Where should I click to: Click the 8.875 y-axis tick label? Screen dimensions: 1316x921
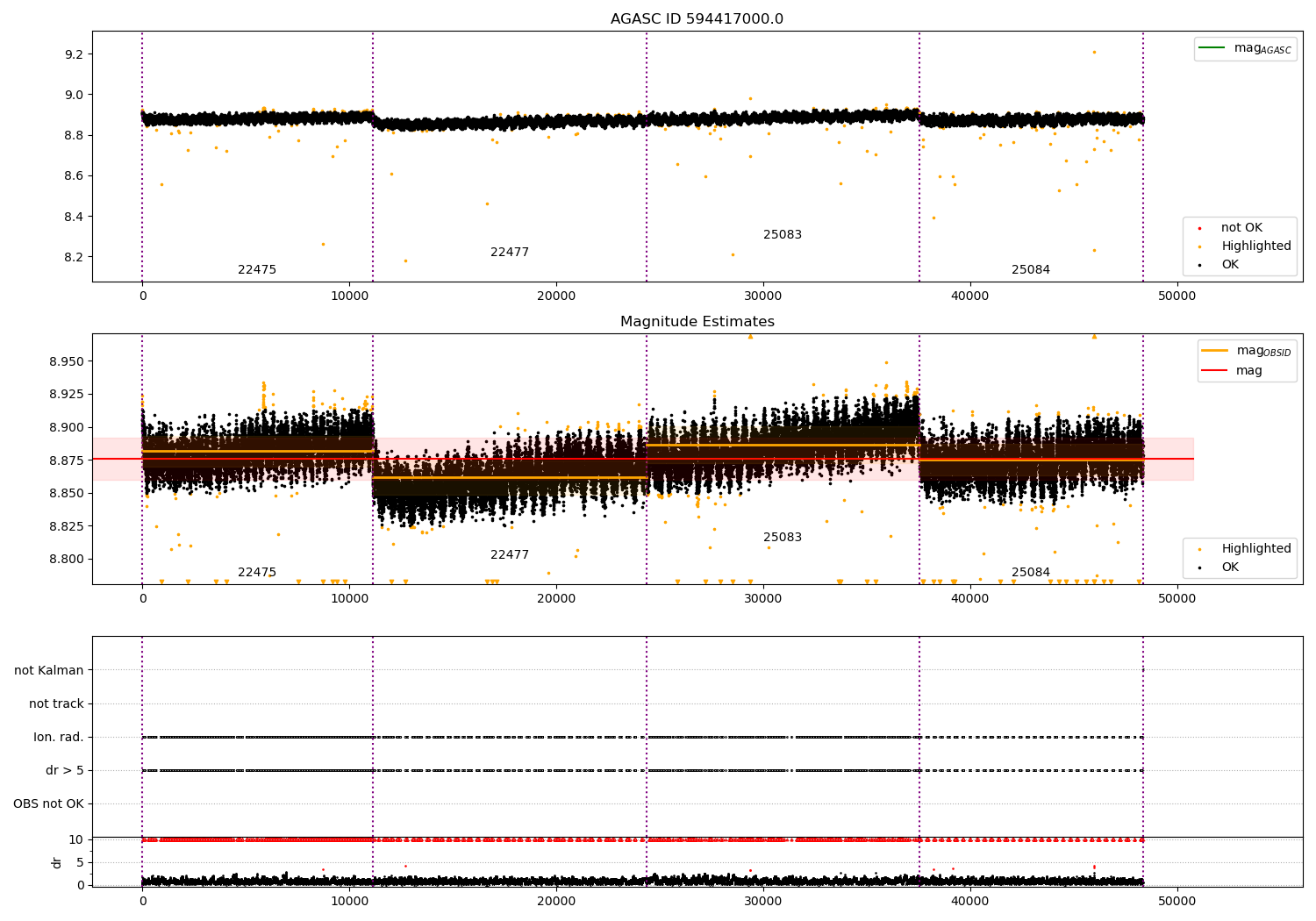coord(67,460)
